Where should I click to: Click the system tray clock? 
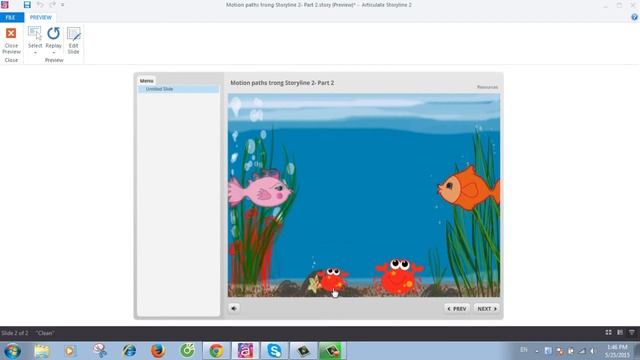click(x=617, y=351)
